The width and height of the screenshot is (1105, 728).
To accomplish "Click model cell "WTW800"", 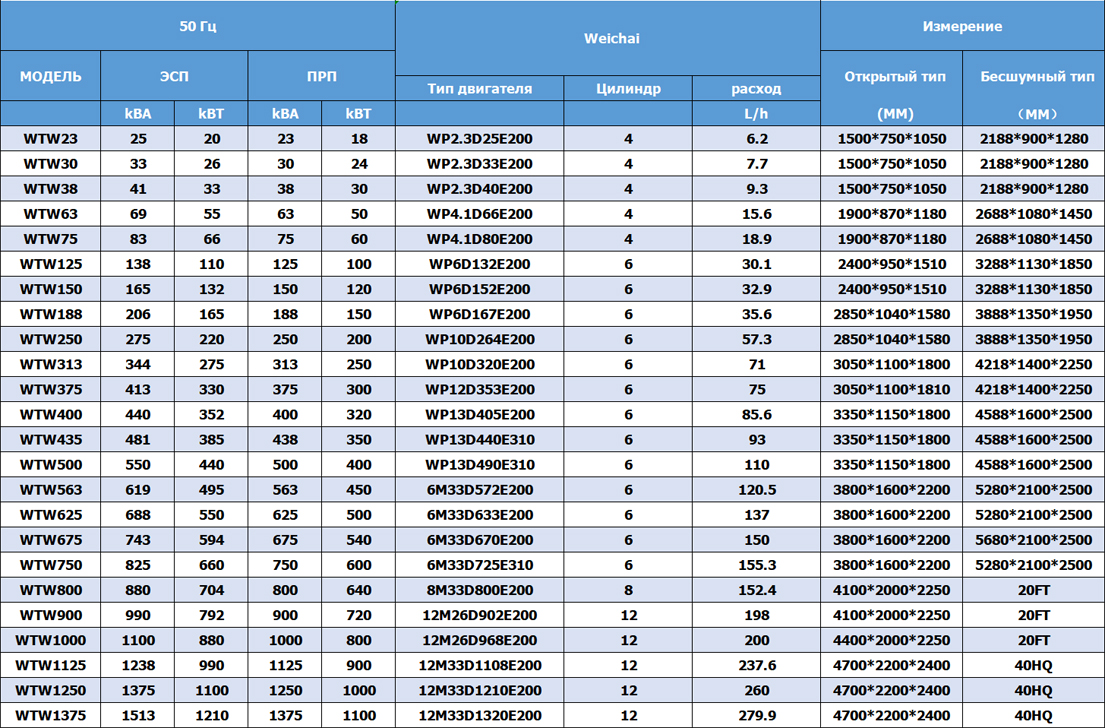I will [x=51, y=591].
